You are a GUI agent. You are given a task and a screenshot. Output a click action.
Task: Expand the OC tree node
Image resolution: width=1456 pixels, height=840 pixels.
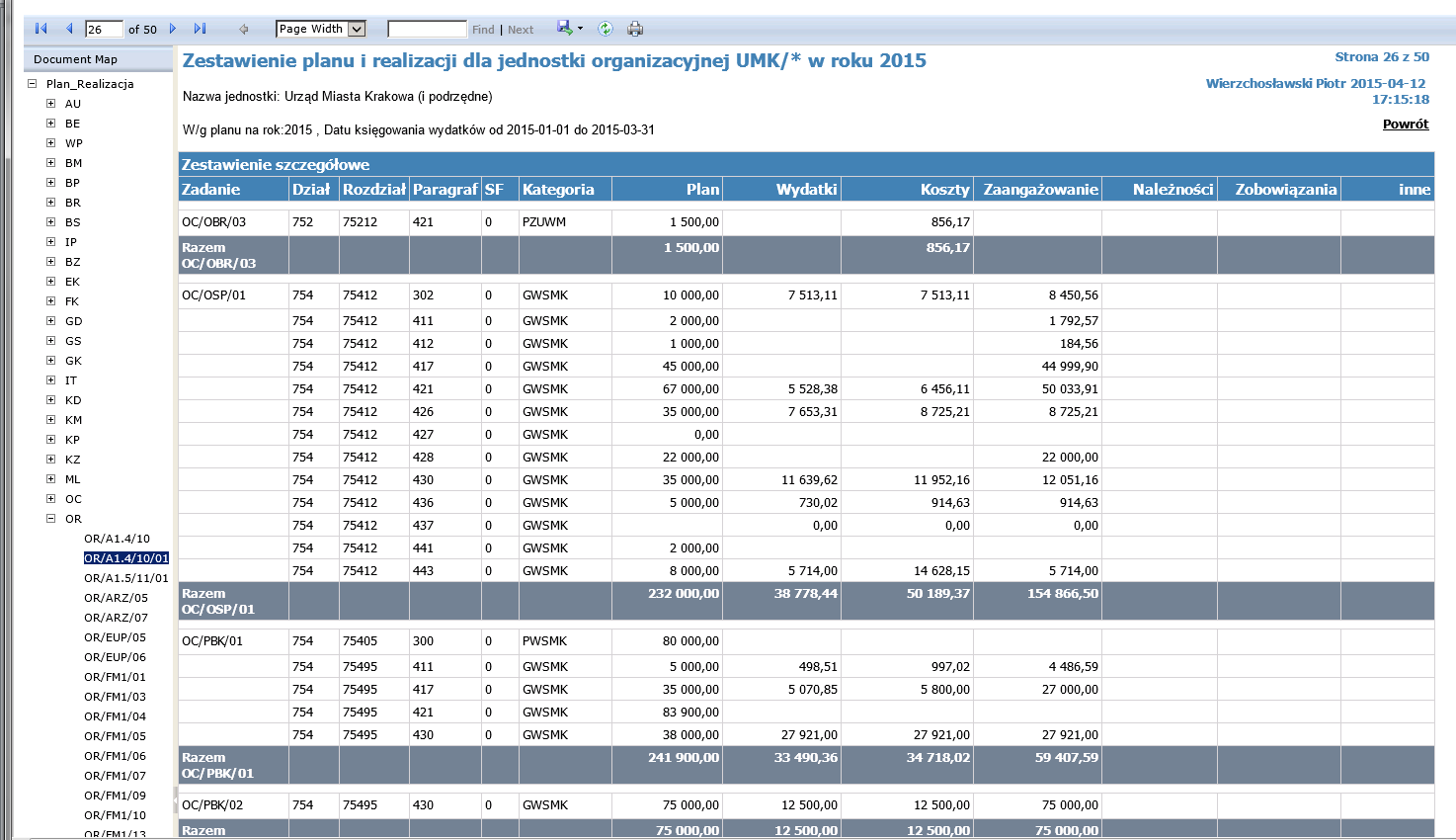[51, 499]
